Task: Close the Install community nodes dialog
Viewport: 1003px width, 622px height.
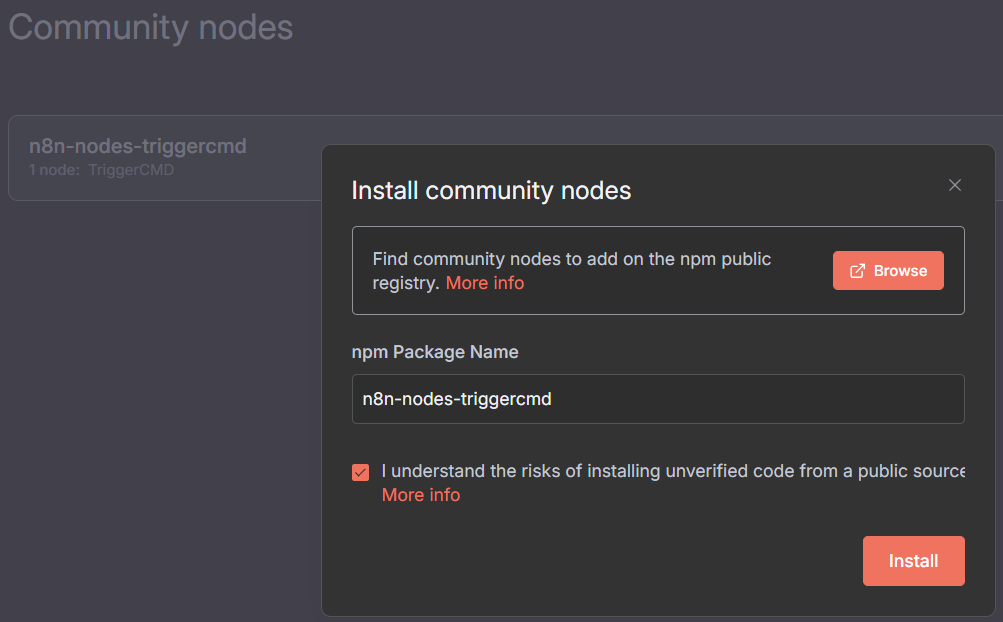Action: 954,185
